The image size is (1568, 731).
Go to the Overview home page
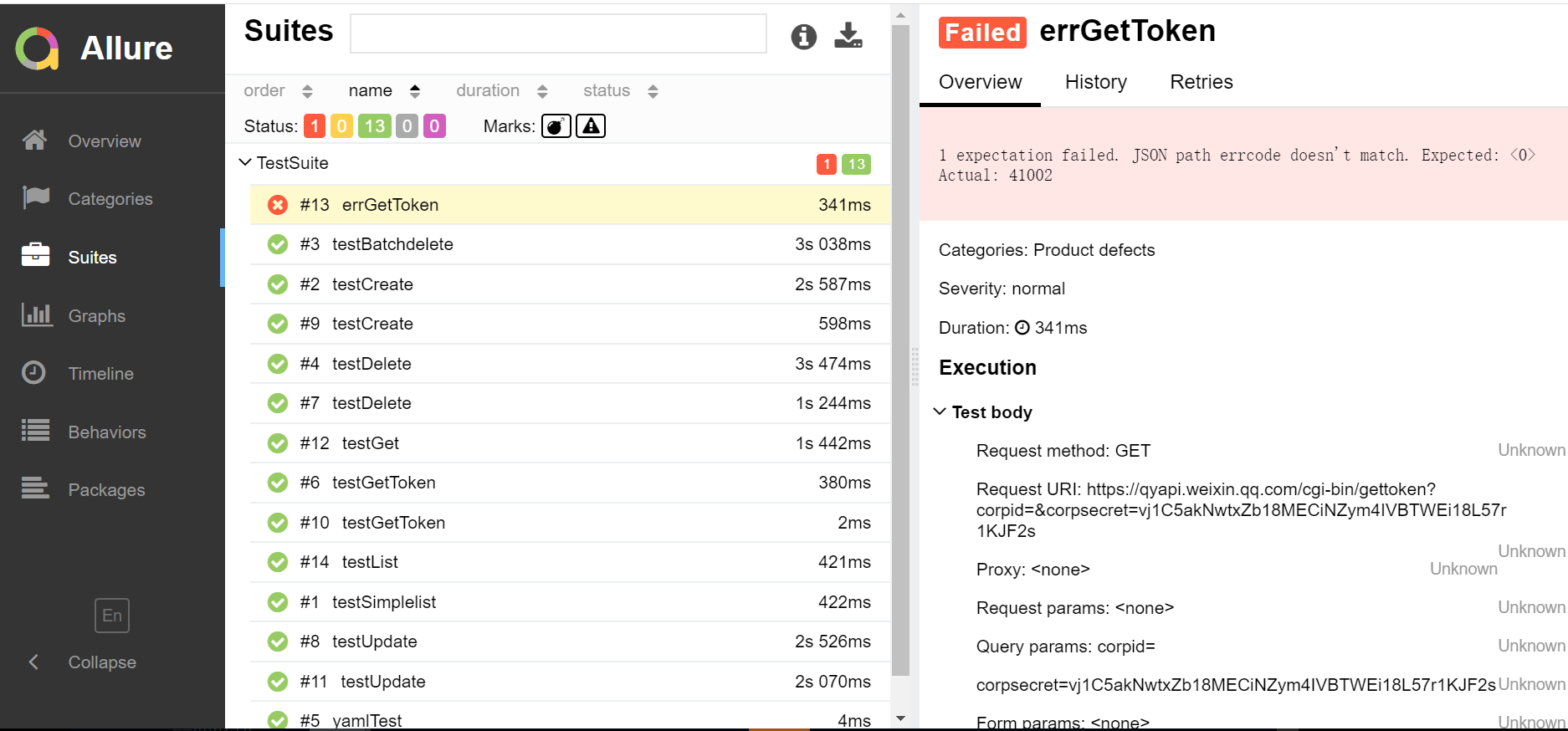click(104, 141)
